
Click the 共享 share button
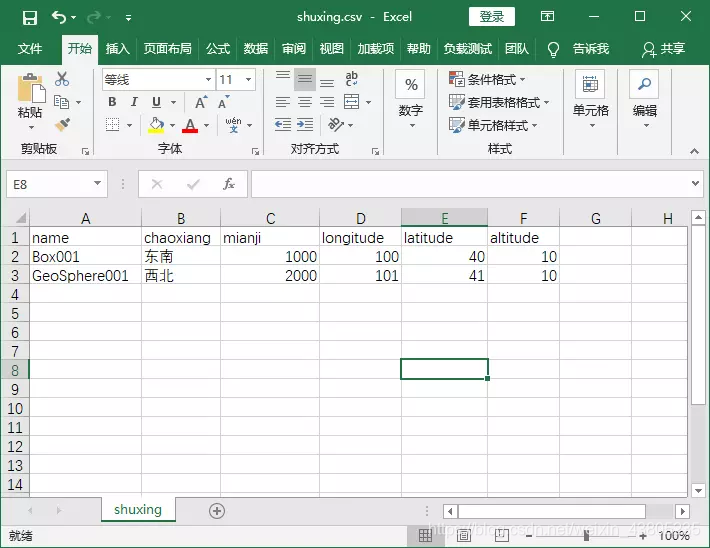pyautogui.click(x=663, y=49)
